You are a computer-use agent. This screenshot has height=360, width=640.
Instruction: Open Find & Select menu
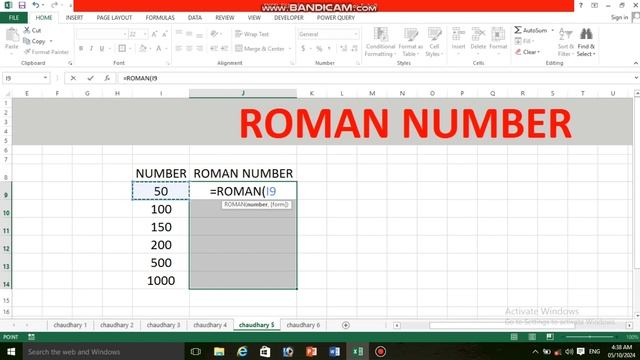tap(586, 42)
